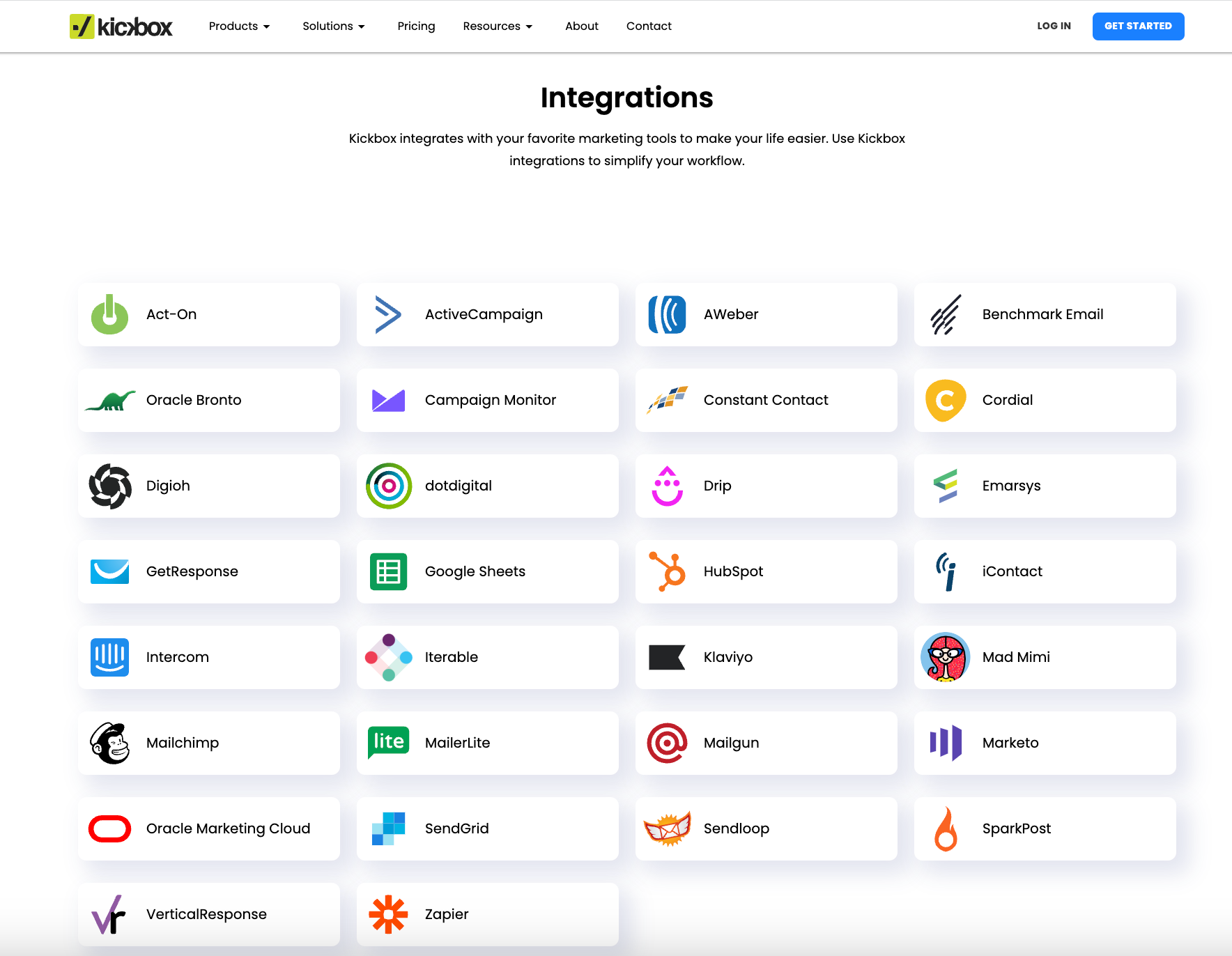Go to the Pricing page
The image size is (1232, 956).
pos(416,26)
